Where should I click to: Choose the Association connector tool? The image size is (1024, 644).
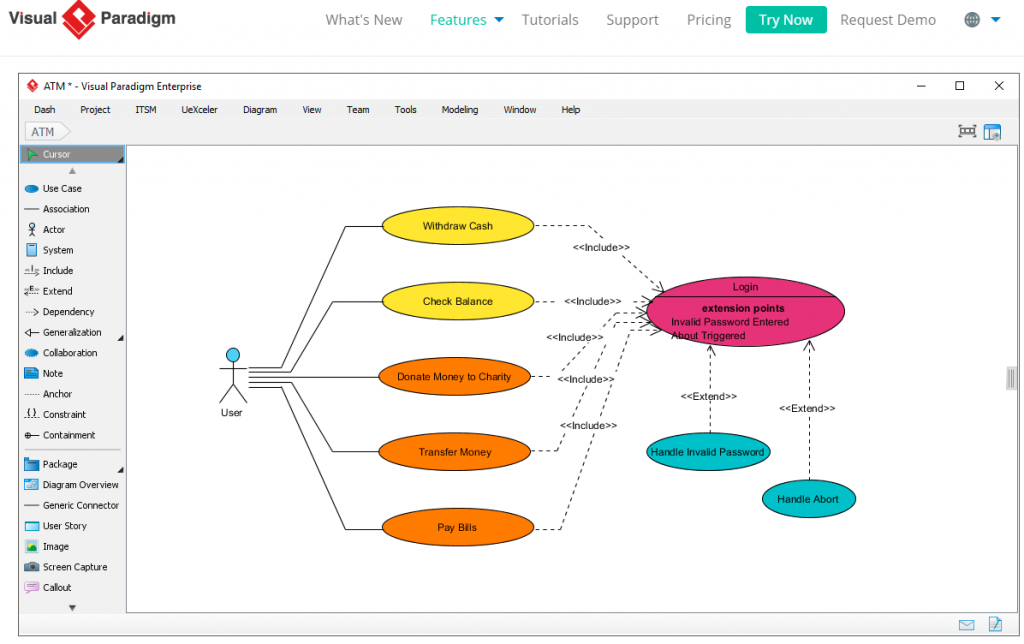(57, 209)
